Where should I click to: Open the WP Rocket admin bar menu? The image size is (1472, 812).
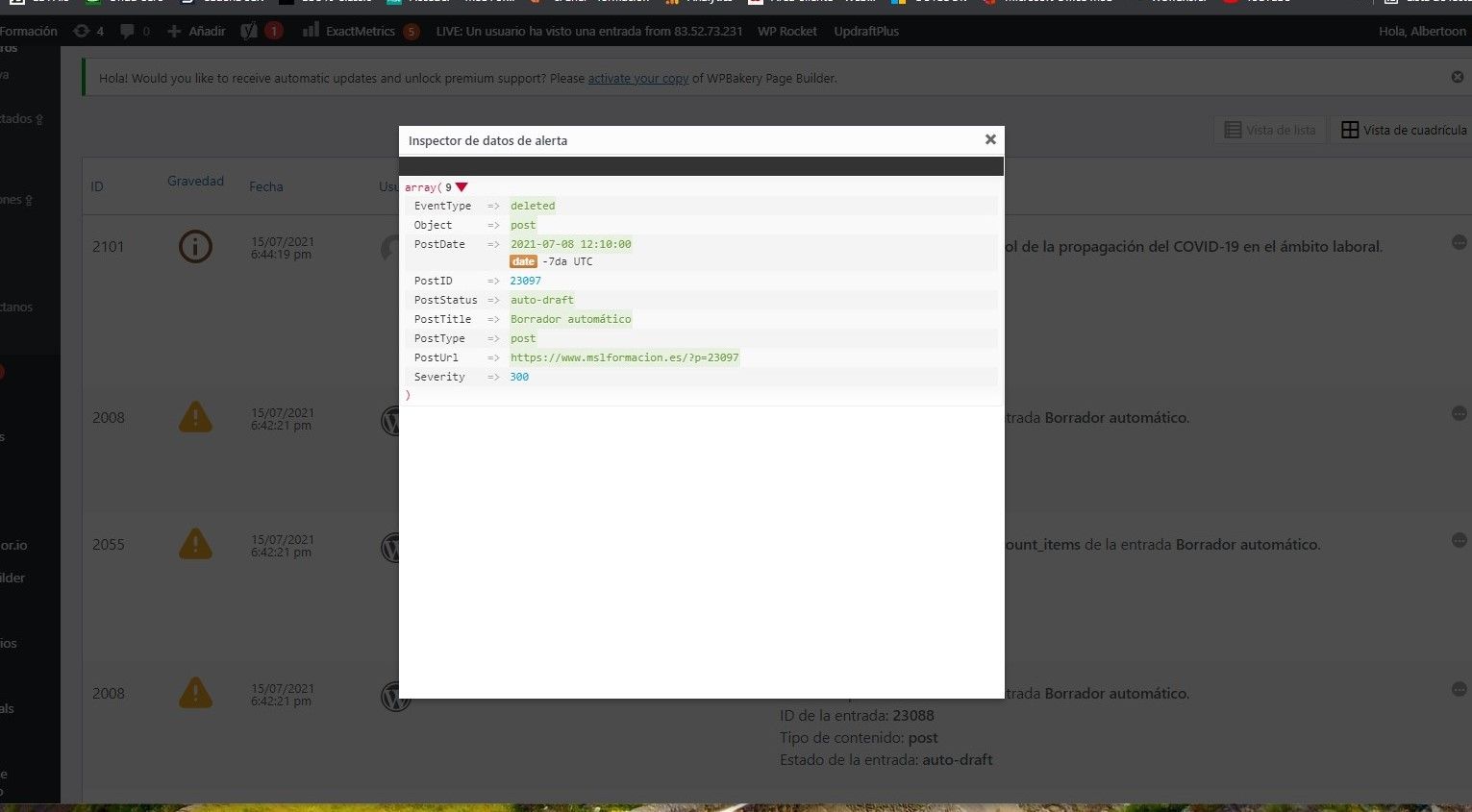tap(786, 31)
